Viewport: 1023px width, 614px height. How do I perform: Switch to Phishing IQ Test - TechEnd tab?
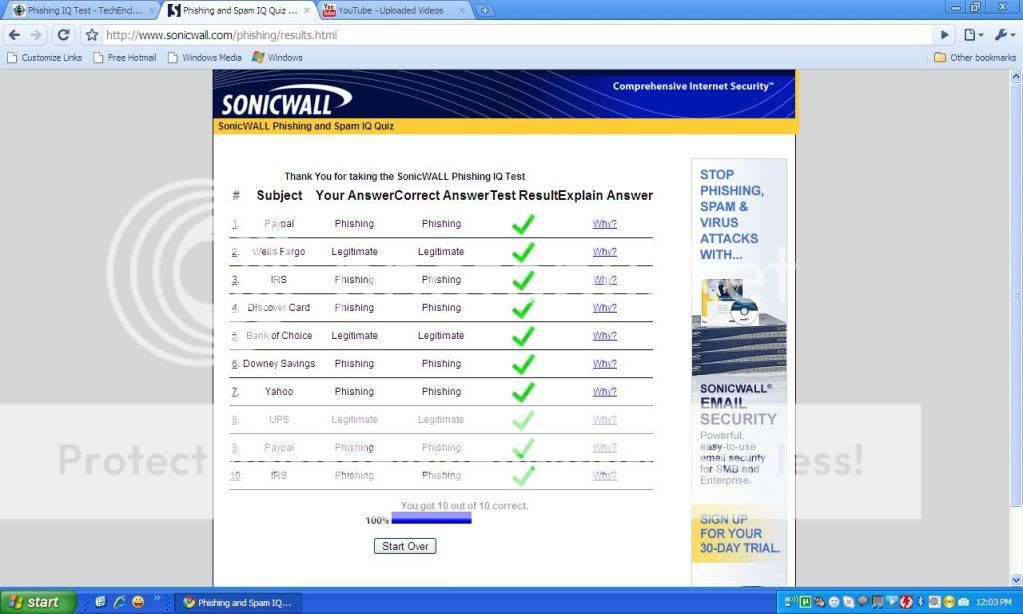click(x=83, y=10)
